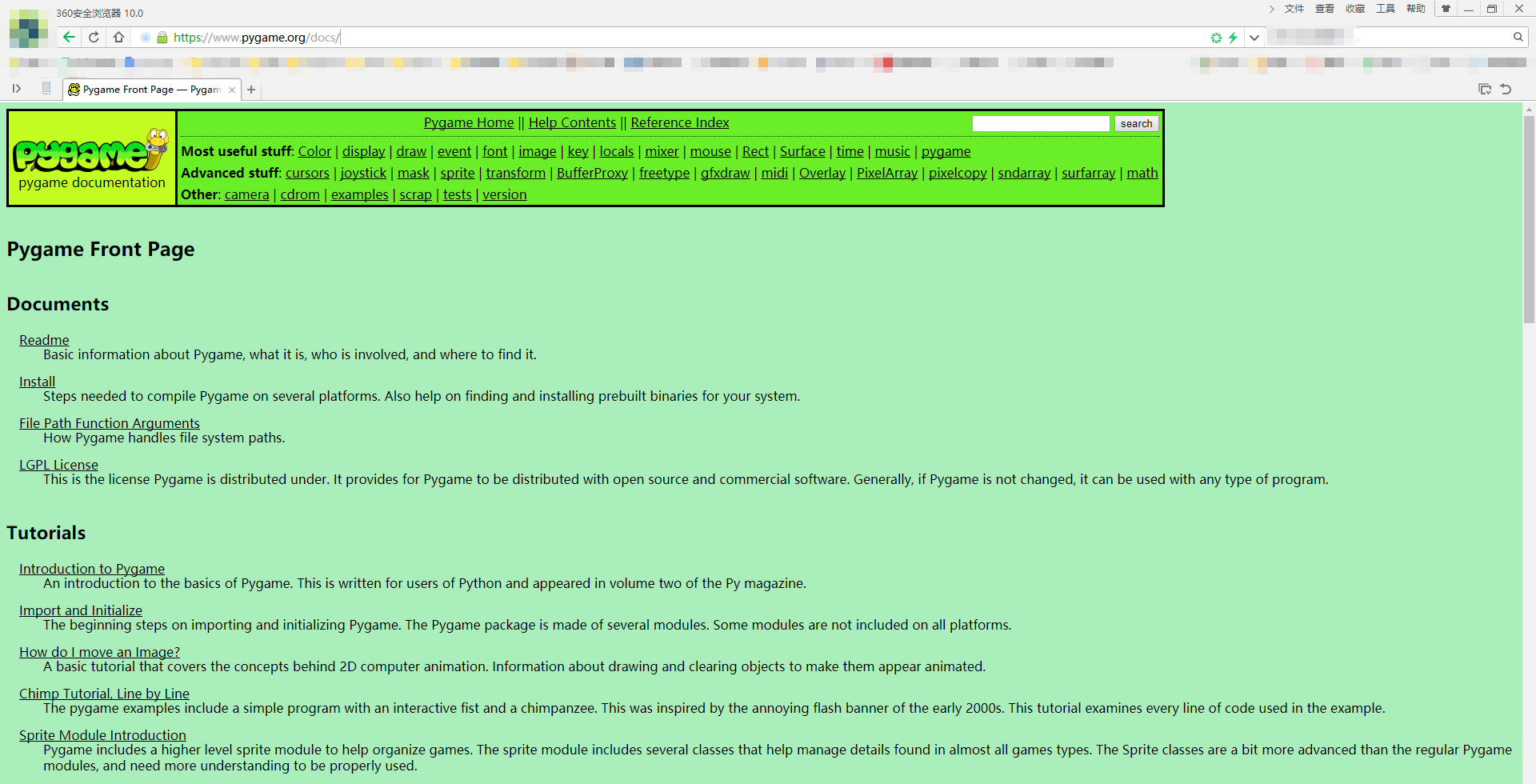Reload the page with refresh icon

tap(94, 37)
